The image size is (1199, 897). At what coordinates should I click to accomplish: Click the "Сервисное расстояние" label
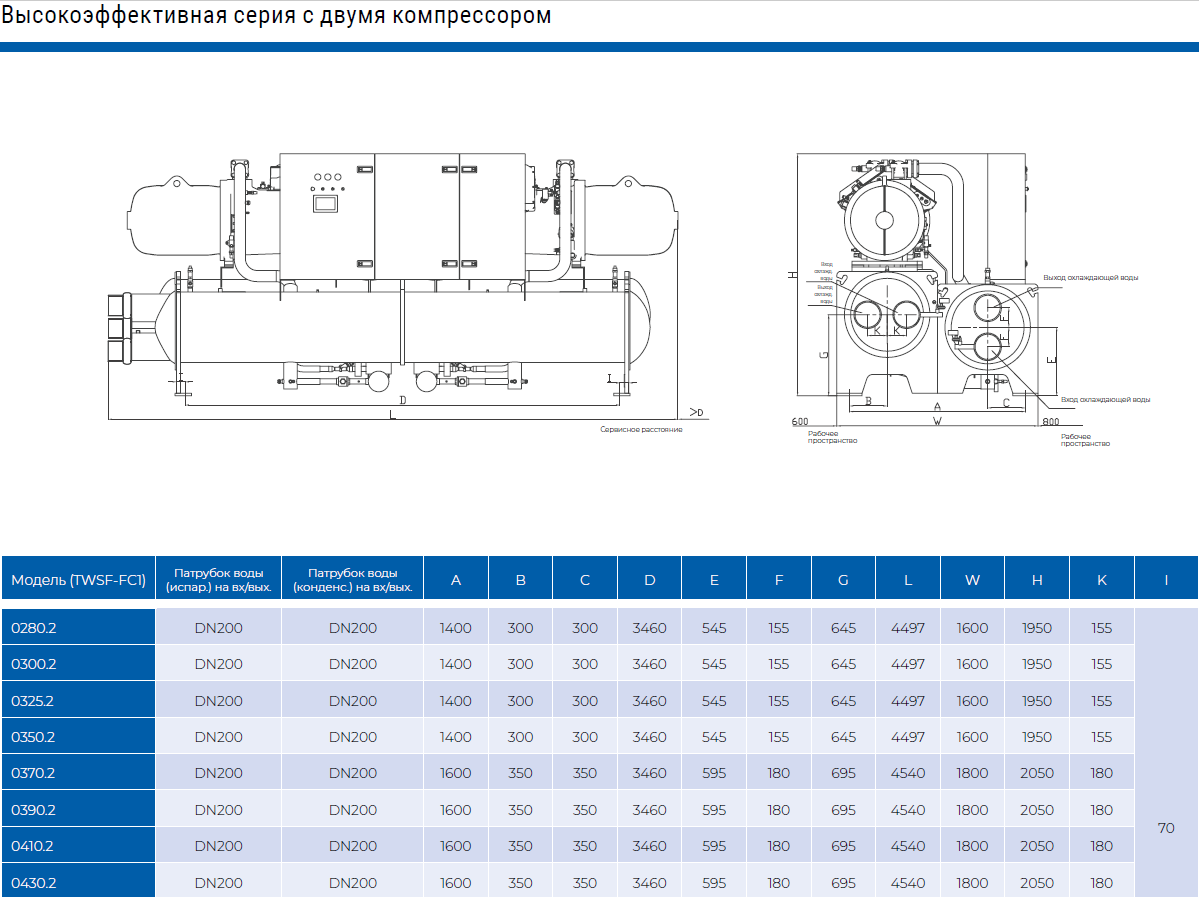(641, 429)
